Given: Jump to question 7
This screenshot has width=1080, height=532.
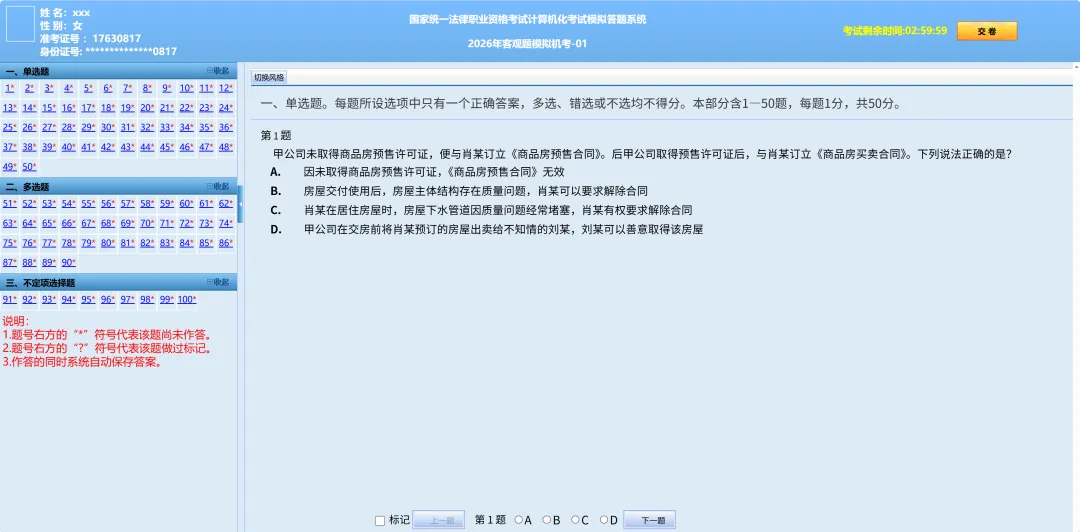Looking at the screenshot, I should tap(127, 88).
